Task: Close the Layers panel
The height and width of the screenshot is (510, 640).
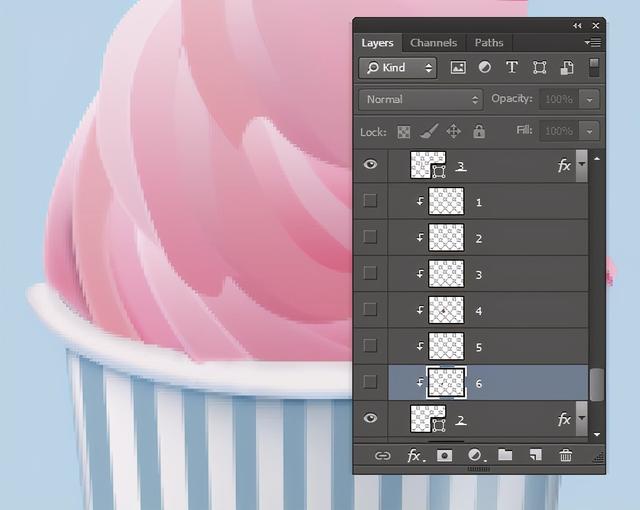Action: coord(596,26)
